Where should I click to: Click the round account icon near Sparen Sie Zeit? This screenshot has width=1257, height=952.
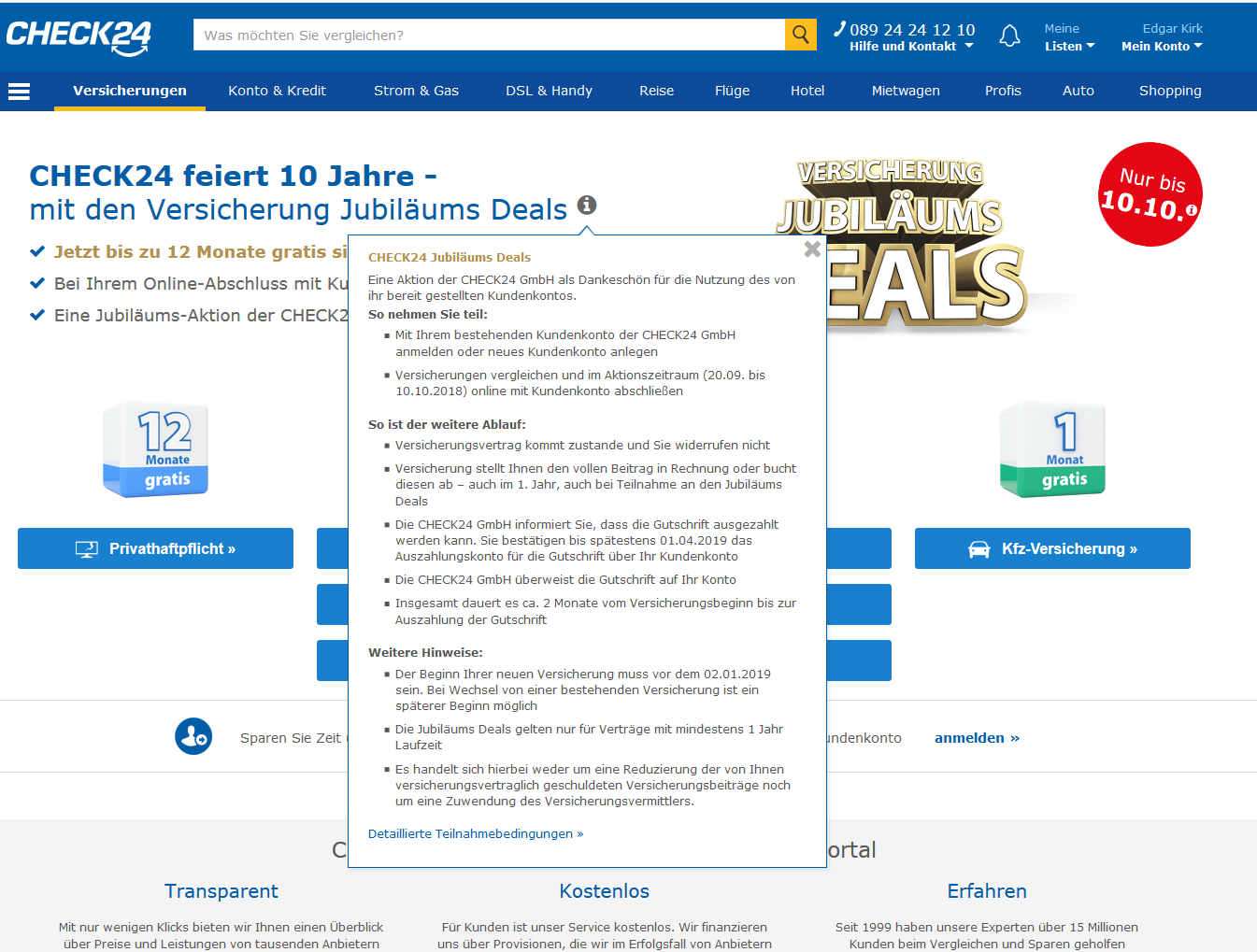[193, 736]
